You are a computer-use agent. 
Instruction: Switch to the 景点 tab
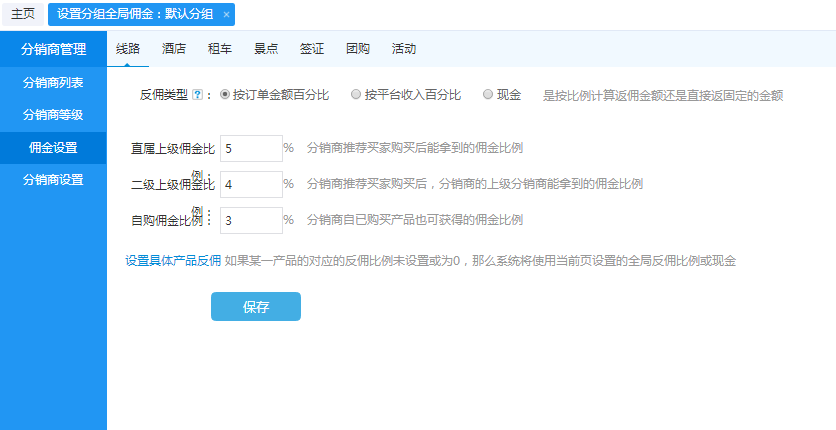coord(266,48)
